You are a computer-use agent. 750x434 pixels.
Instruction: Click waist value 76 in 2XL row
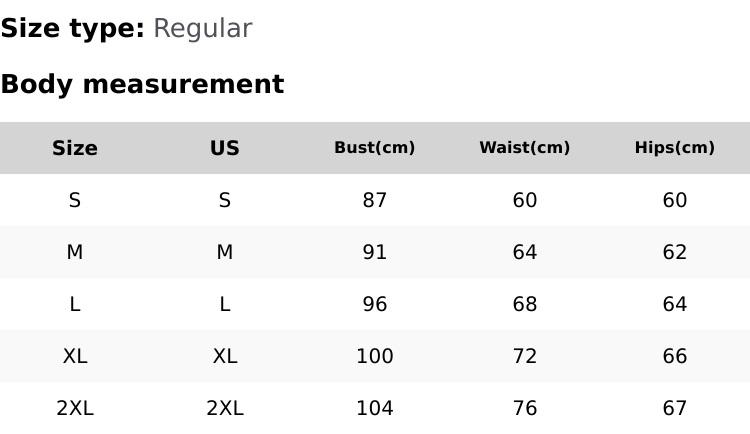pos(525,408)
